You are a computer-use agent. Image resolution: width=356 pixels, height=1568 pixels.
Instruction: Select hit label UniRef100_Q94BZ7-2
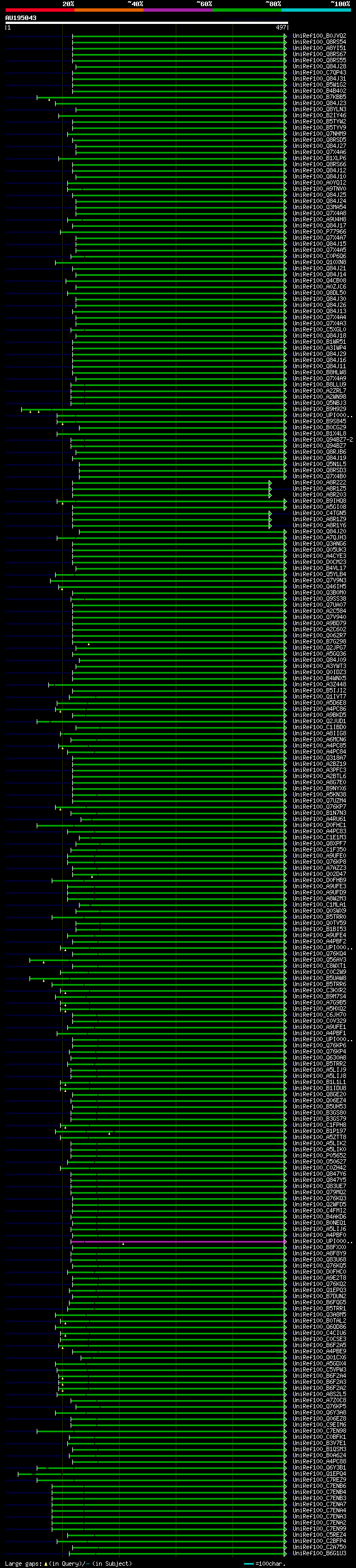coord(323,439)
